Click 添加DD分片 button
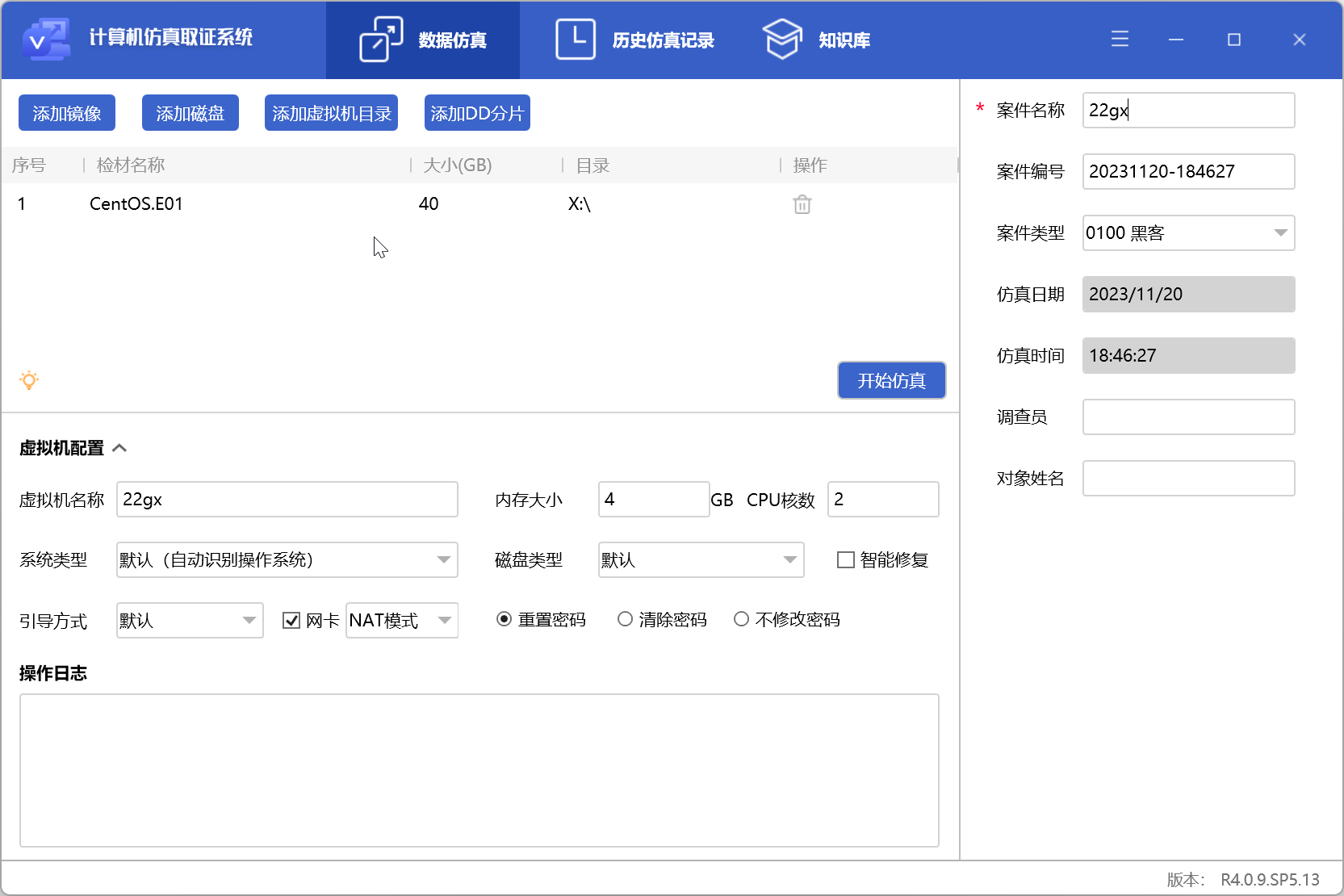 tap(477, 113)
